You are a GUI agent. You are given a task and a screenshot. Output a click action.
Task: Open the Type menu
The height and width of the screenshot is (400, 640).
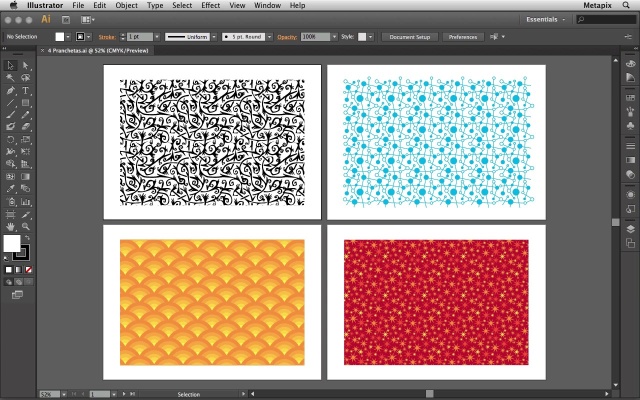[x=155, y=5]
